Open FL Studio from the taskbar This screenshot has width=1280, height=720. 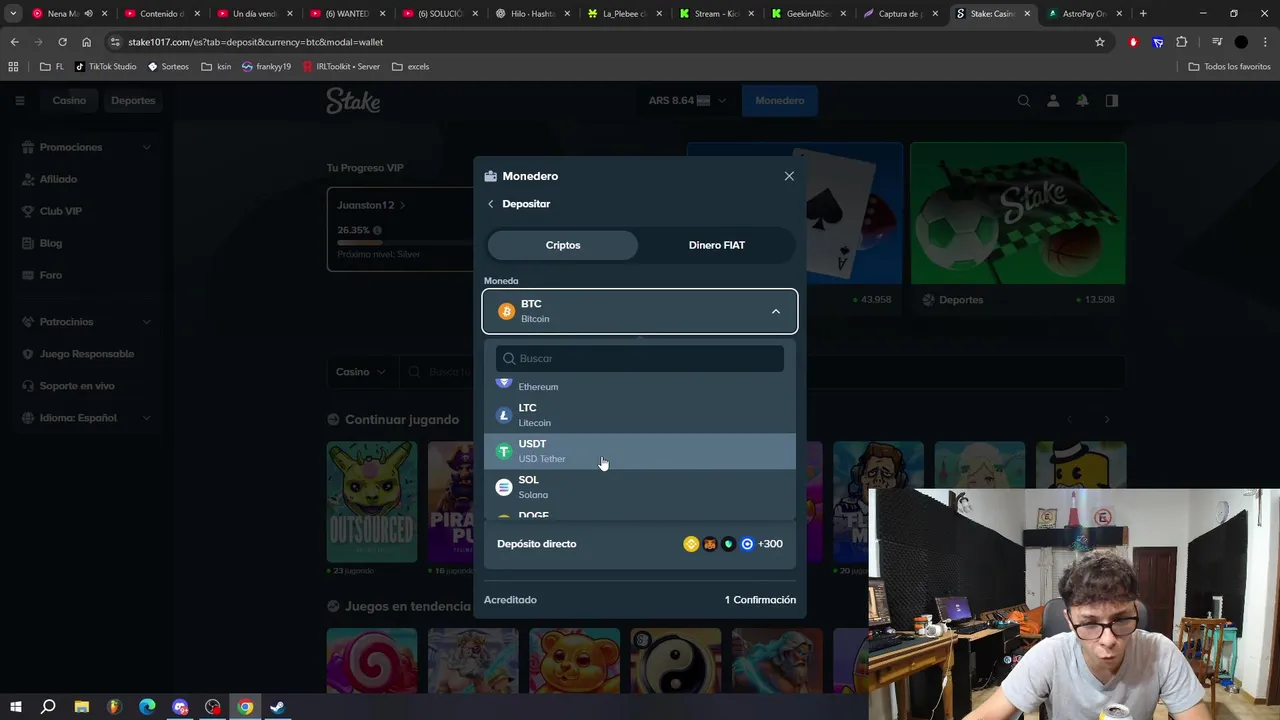pos(114,707)
